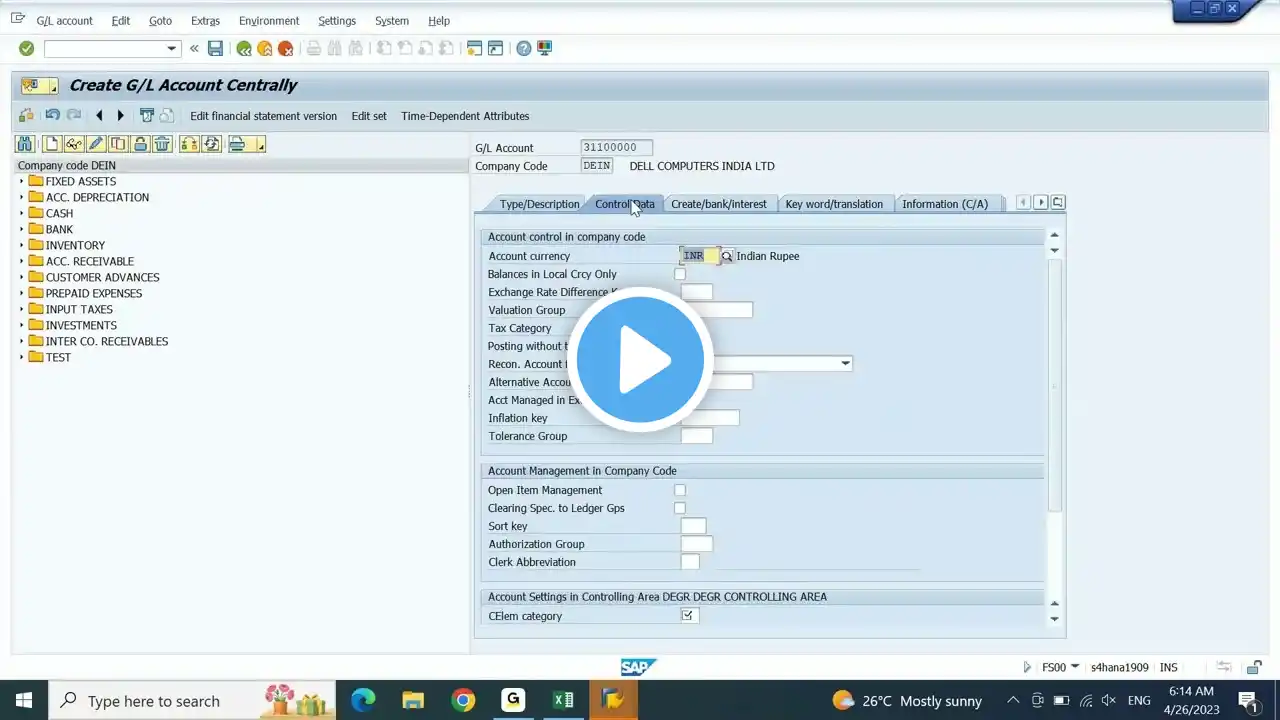
Task: Click the red Cancel icon
Action: 286,48
